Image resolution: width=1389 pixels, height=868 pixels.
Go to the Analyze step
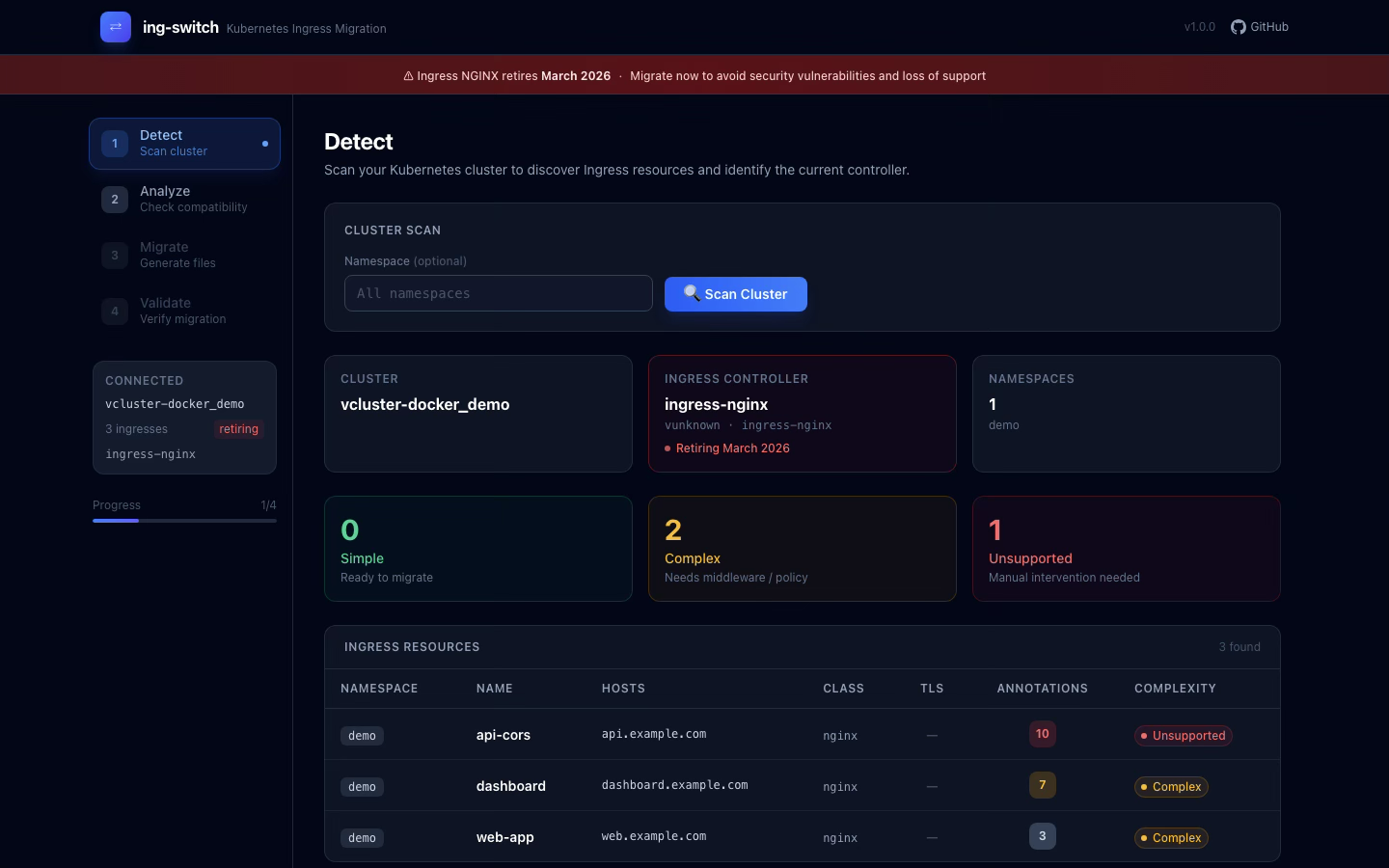(x=184, y=200)
